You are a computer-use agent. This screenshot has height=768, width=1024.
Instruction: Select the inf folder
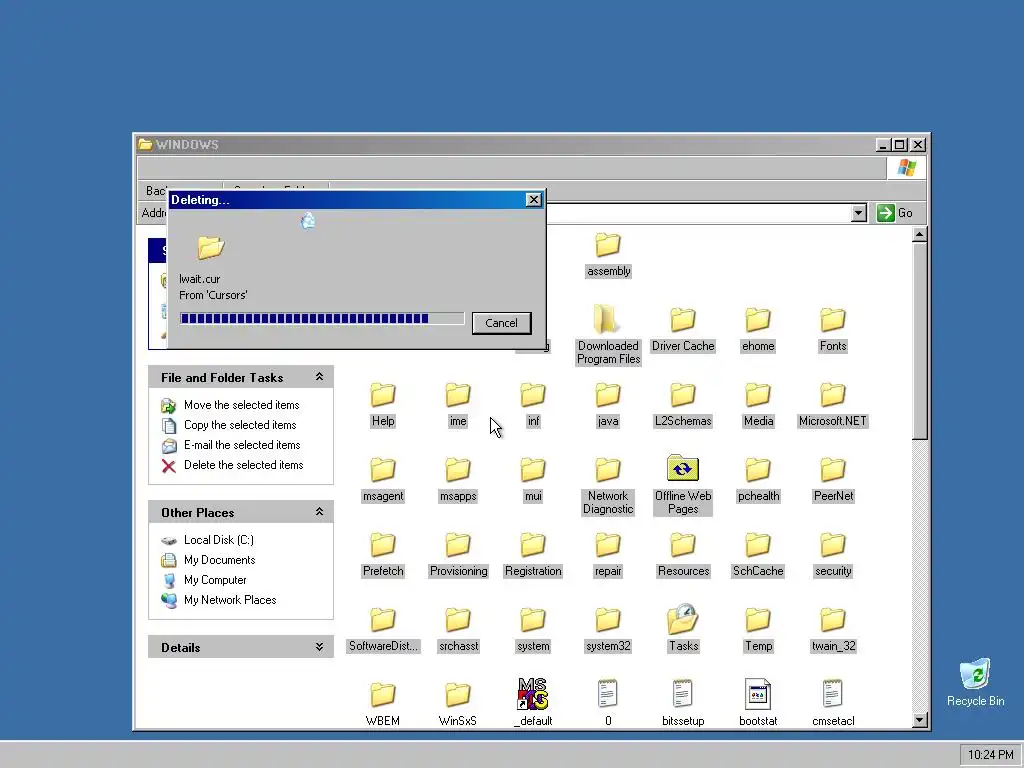[x=533, y=405]
